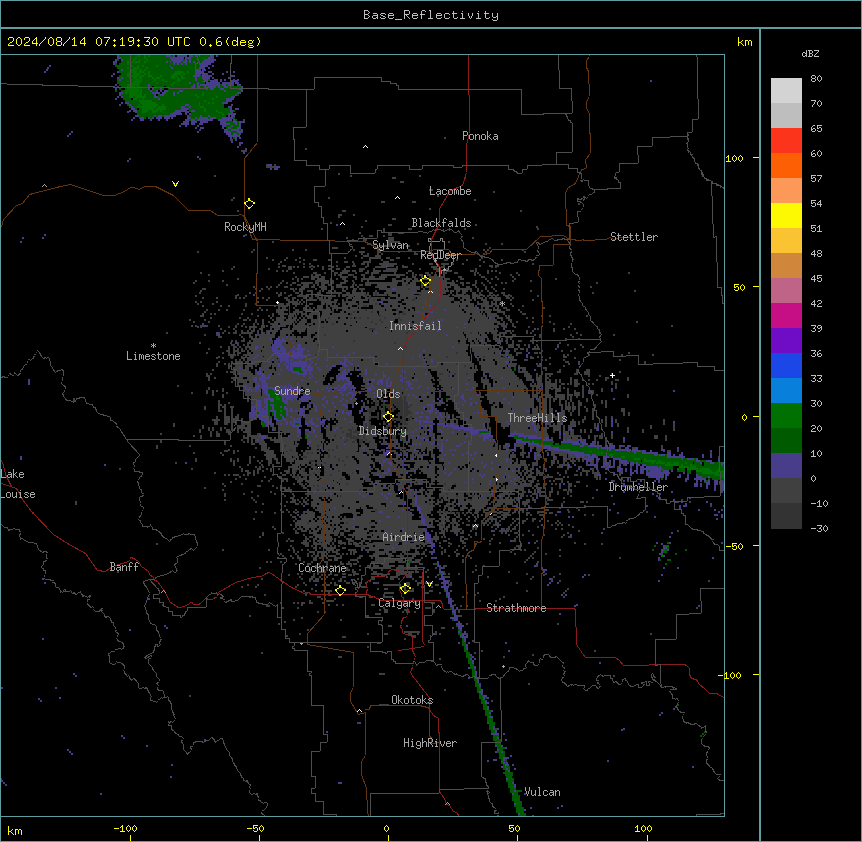Click the yellow station marker above Calgary label

click(406, 589)
